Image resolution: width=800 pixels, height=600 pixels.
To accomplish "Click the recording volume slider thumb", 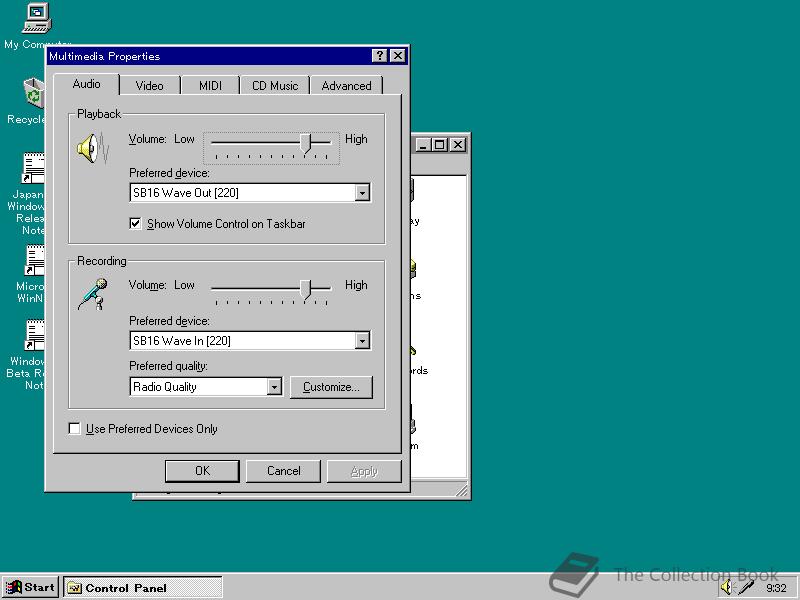I will [x=306, y=289].
